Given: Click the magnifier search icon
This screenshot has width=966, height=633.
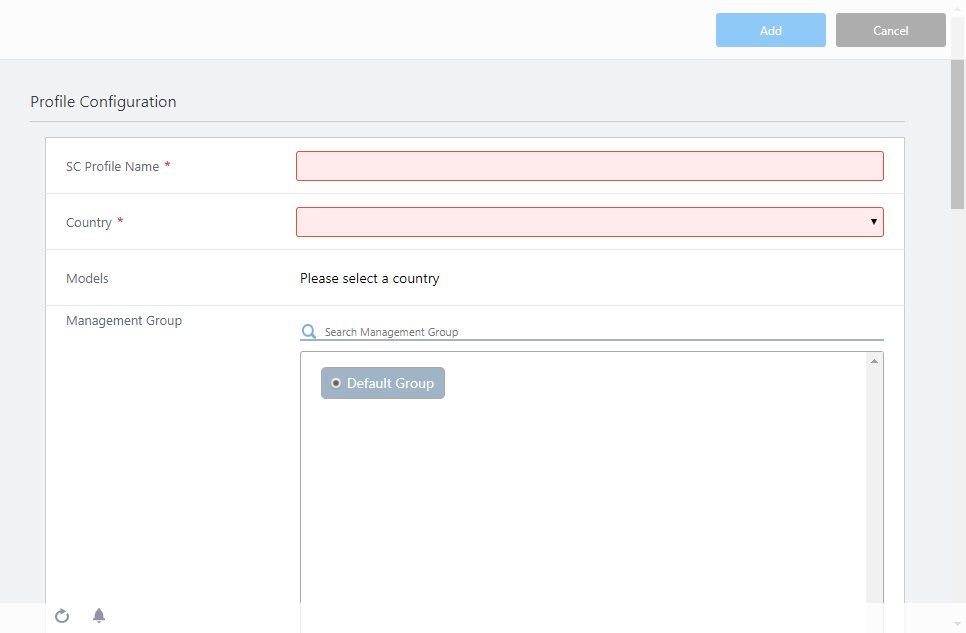Looking at the screenshot, I should click(x=309, y=332).
